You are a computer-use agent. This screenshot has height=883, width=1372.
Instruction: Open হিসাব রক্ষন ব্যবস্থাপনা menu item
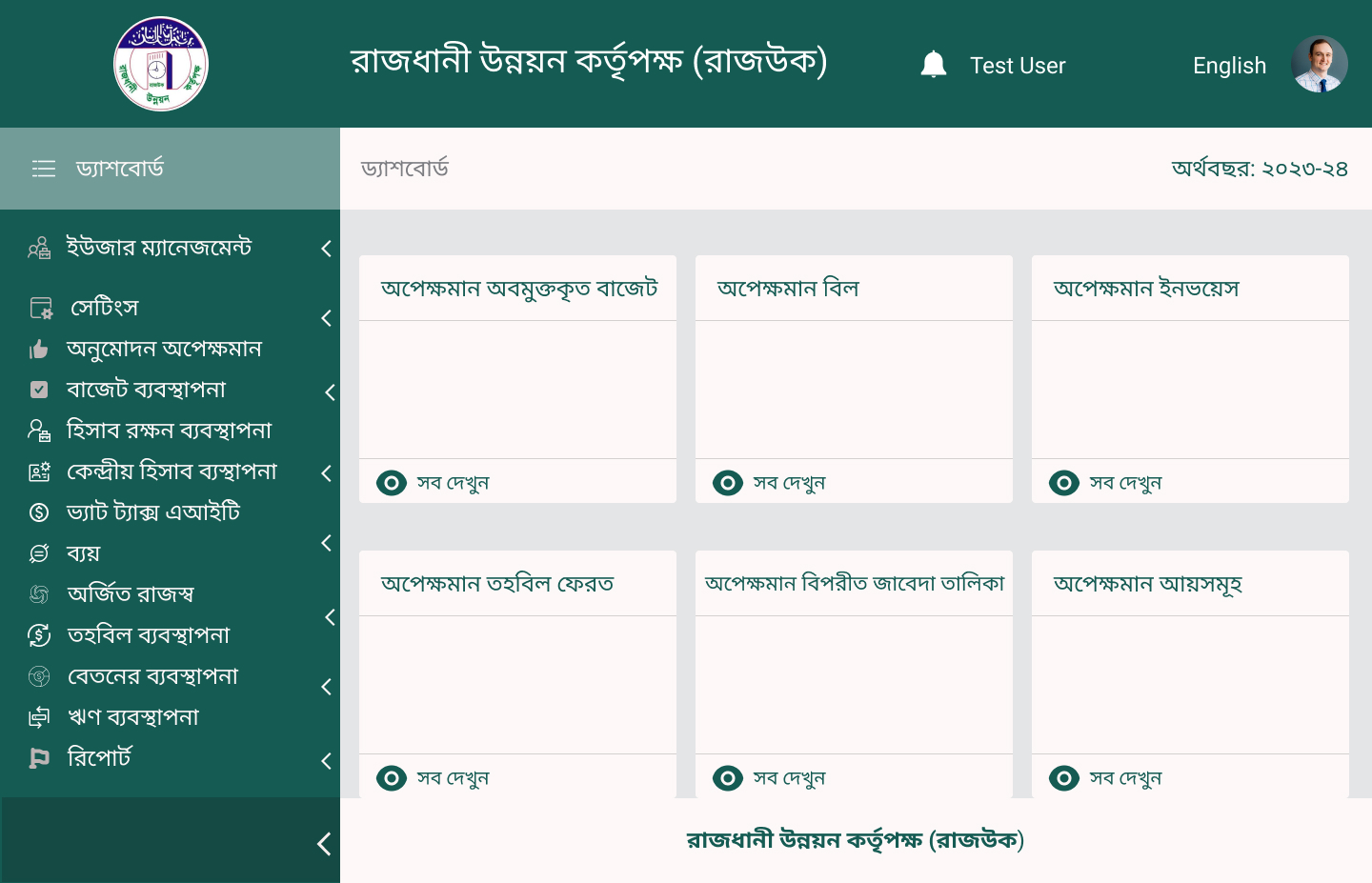coord(169,431)
